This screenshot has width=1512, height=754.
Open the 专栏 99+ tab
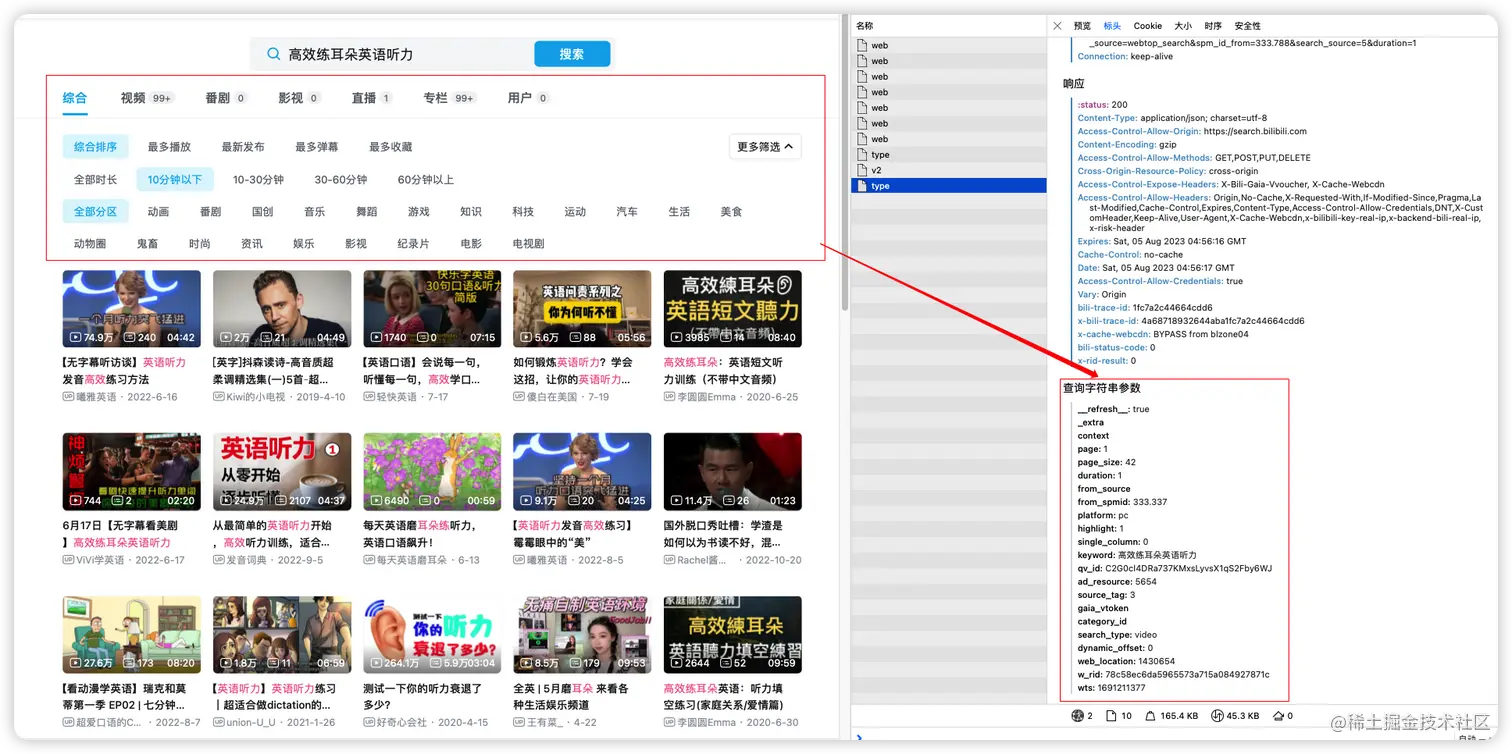pyautogui.click(x=450, y=98)
